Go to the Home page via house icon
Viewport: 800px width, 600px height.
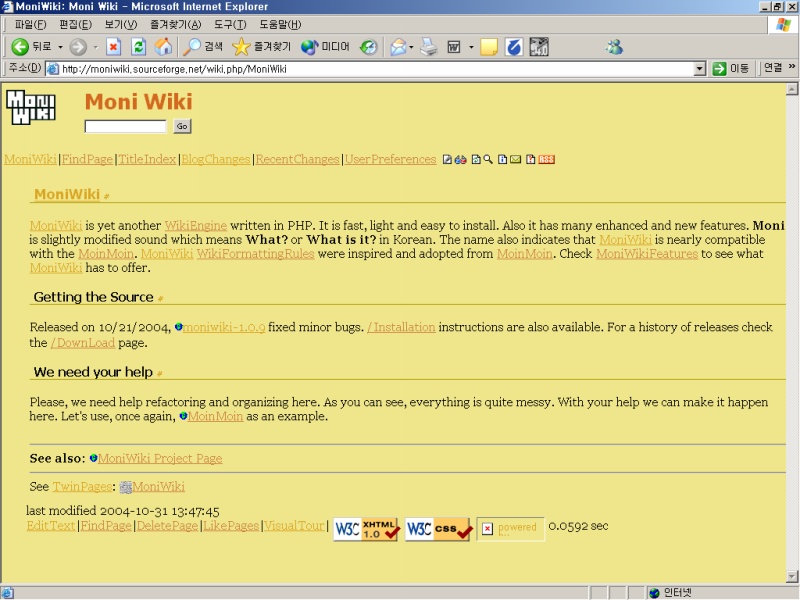(x=163, y=47)
